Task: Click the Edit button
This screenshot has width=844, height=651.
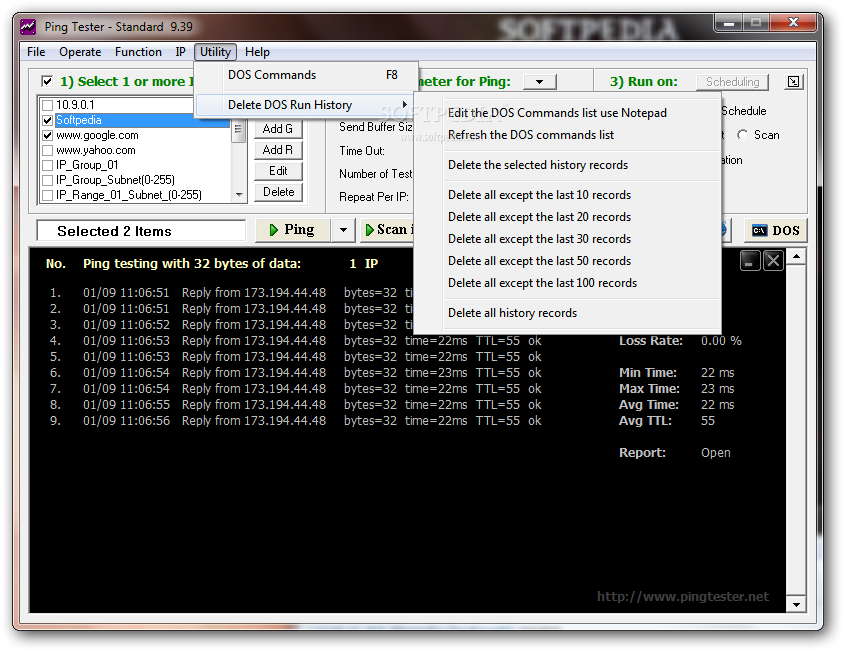Action: coord(278,171)
